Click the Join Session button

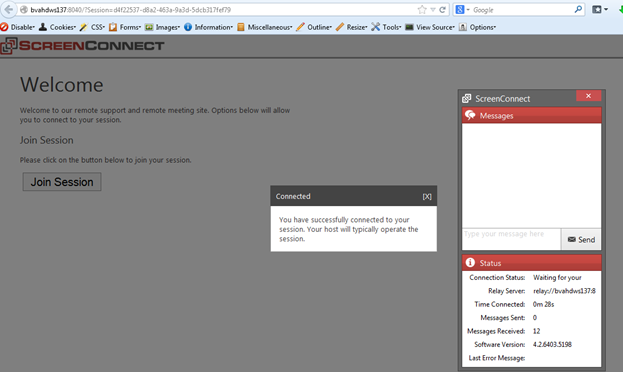coord(62,182)
